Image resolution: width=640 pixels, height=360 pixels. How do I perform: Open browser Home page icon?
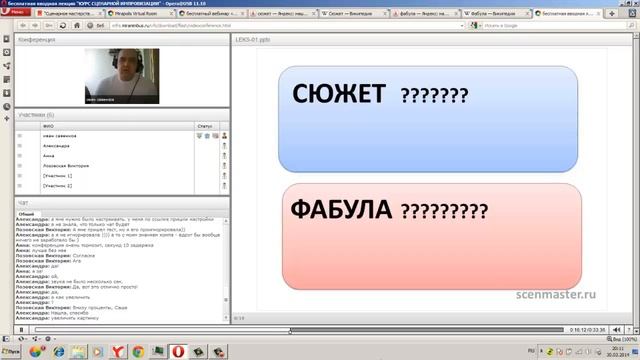point(76,25)
